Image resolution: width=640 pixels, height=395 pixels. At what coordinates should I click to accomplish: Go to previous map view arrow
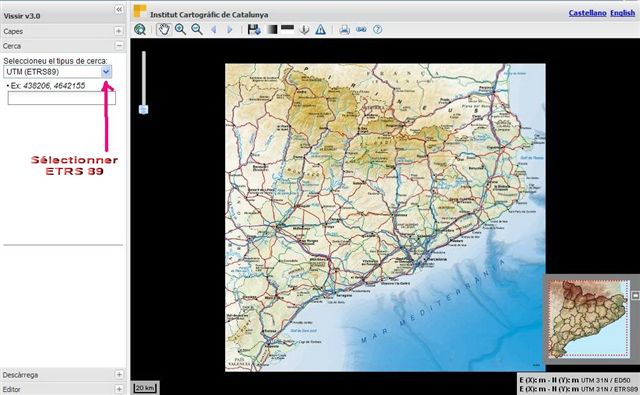coord(213,29)
